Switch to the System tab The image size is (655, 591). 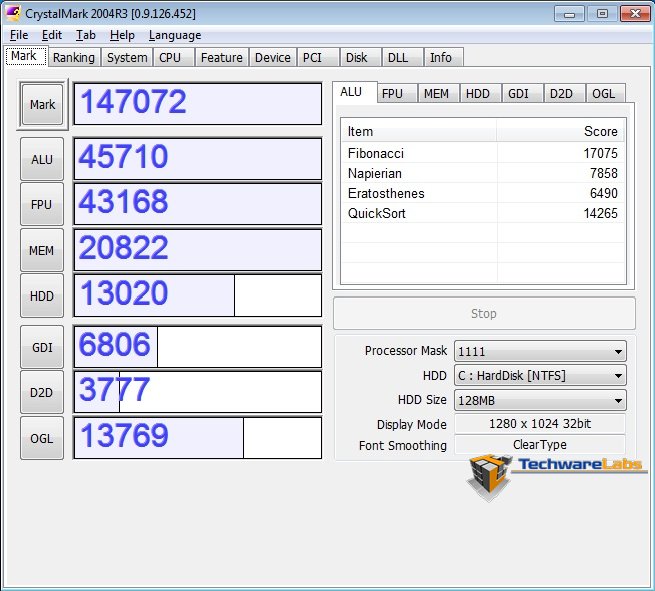pos(127,57)
